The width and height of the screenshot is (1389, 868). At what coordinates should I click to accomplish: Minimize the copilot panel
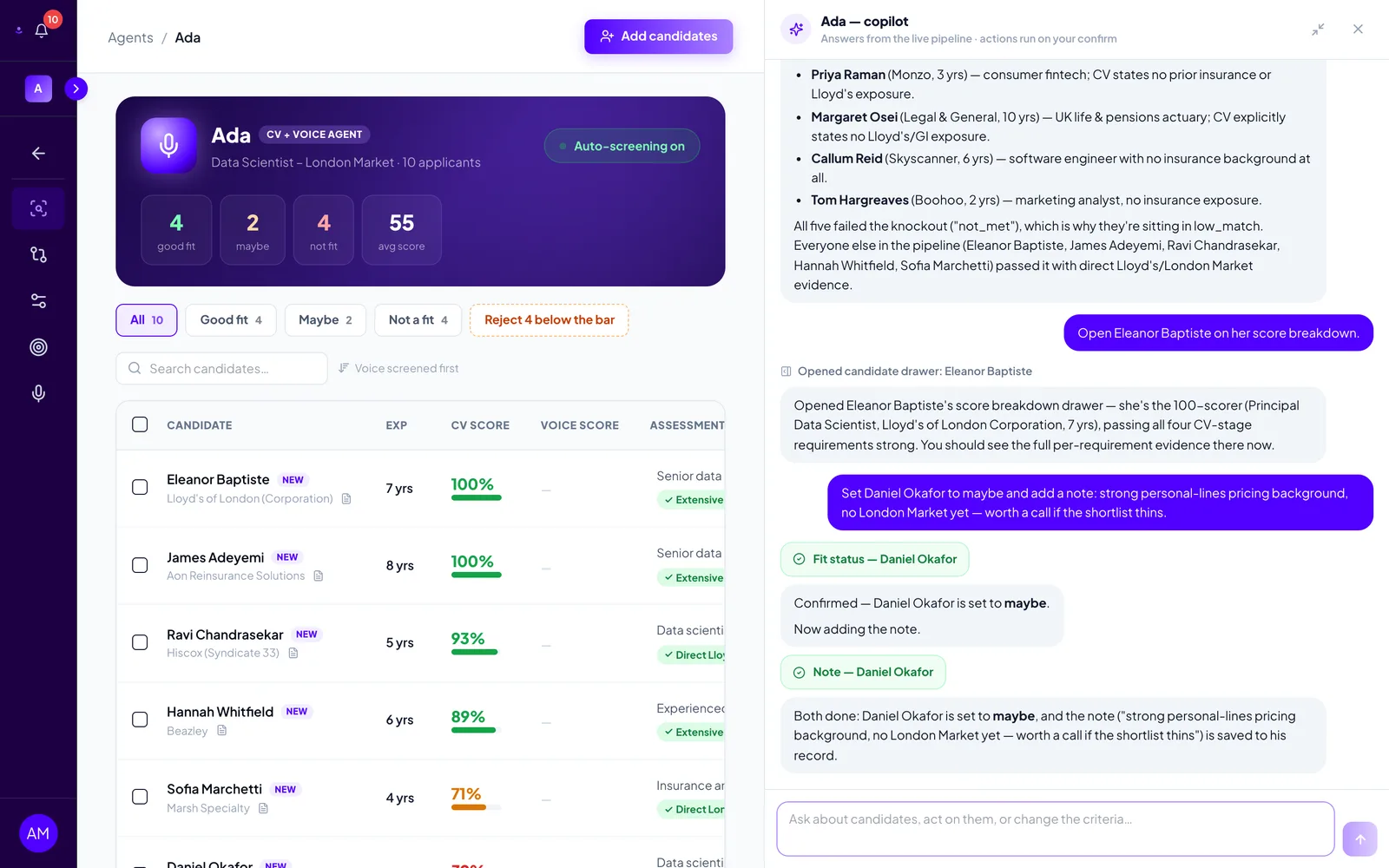pyautogui.click(x=1318, y=30)
